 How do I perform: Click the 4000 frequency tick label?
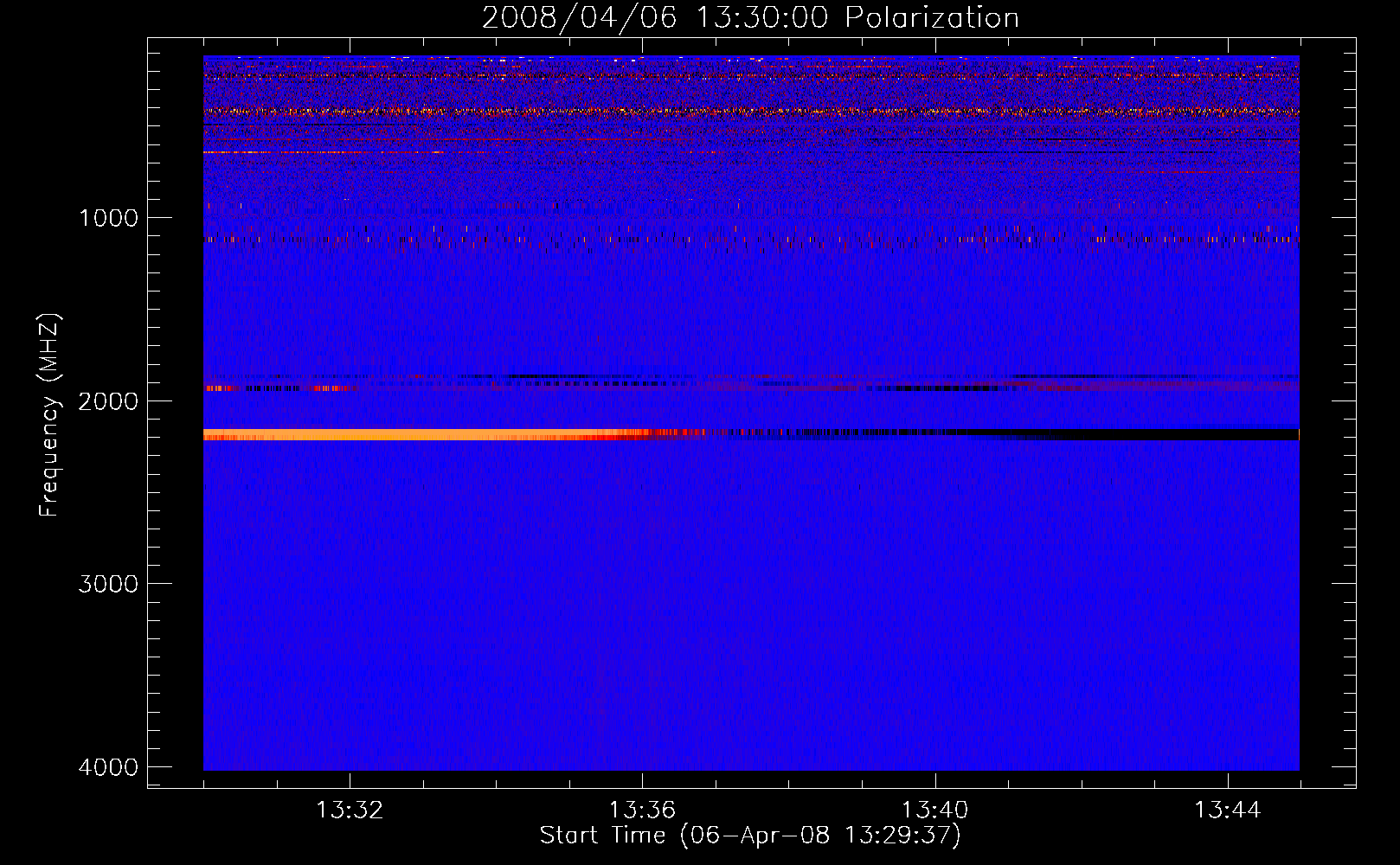click(108, 767)
